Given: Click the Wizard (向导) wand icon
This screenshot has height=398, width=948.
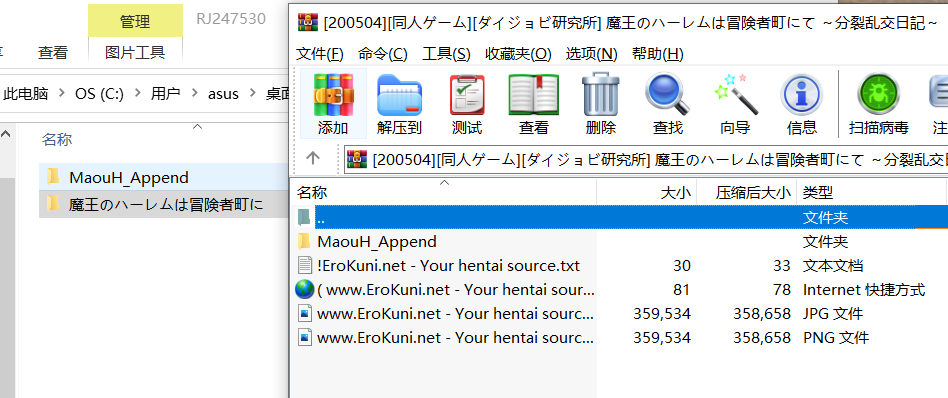Looking at the screenshot, I should point(735,94).
